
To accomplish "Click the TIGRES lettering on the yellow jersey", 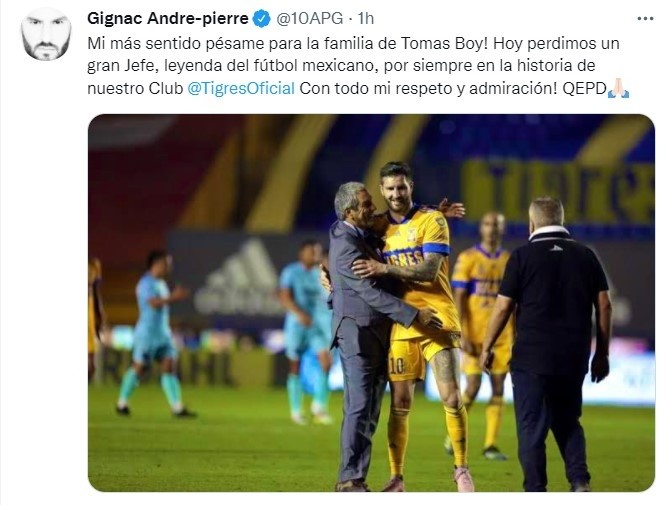I will point(403,257).
